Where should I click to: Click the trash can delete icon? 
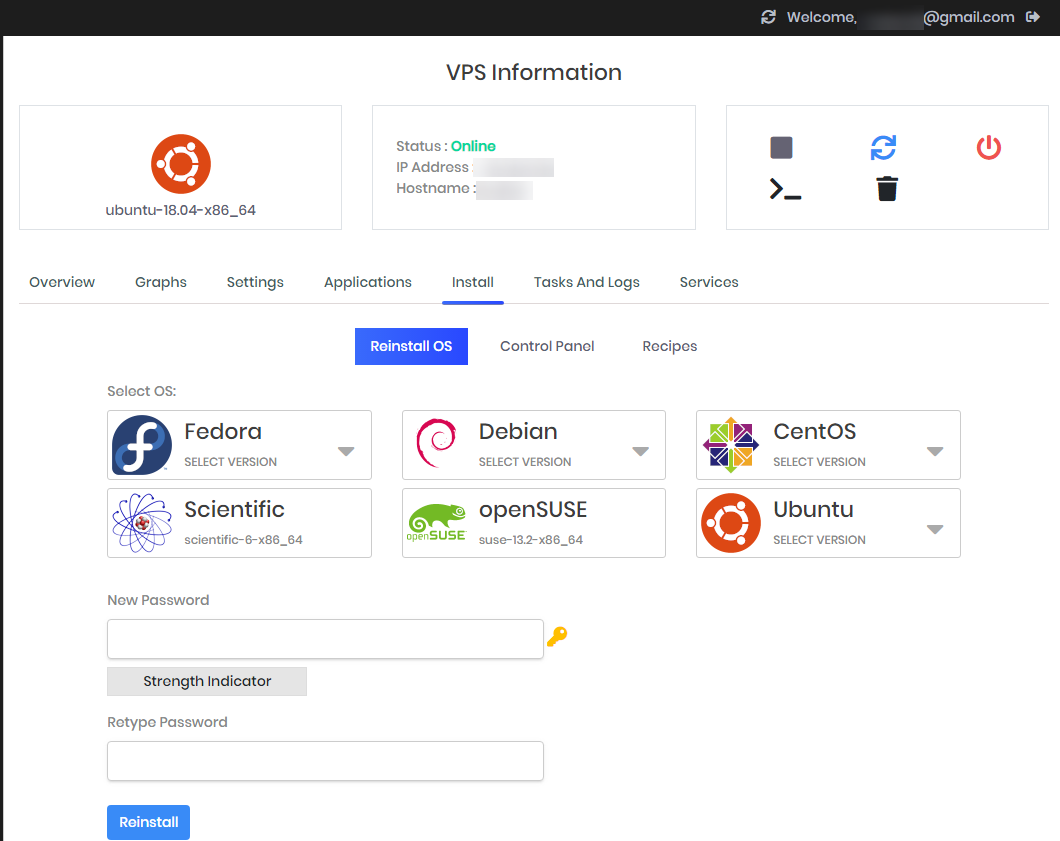(x=887, y=189)
